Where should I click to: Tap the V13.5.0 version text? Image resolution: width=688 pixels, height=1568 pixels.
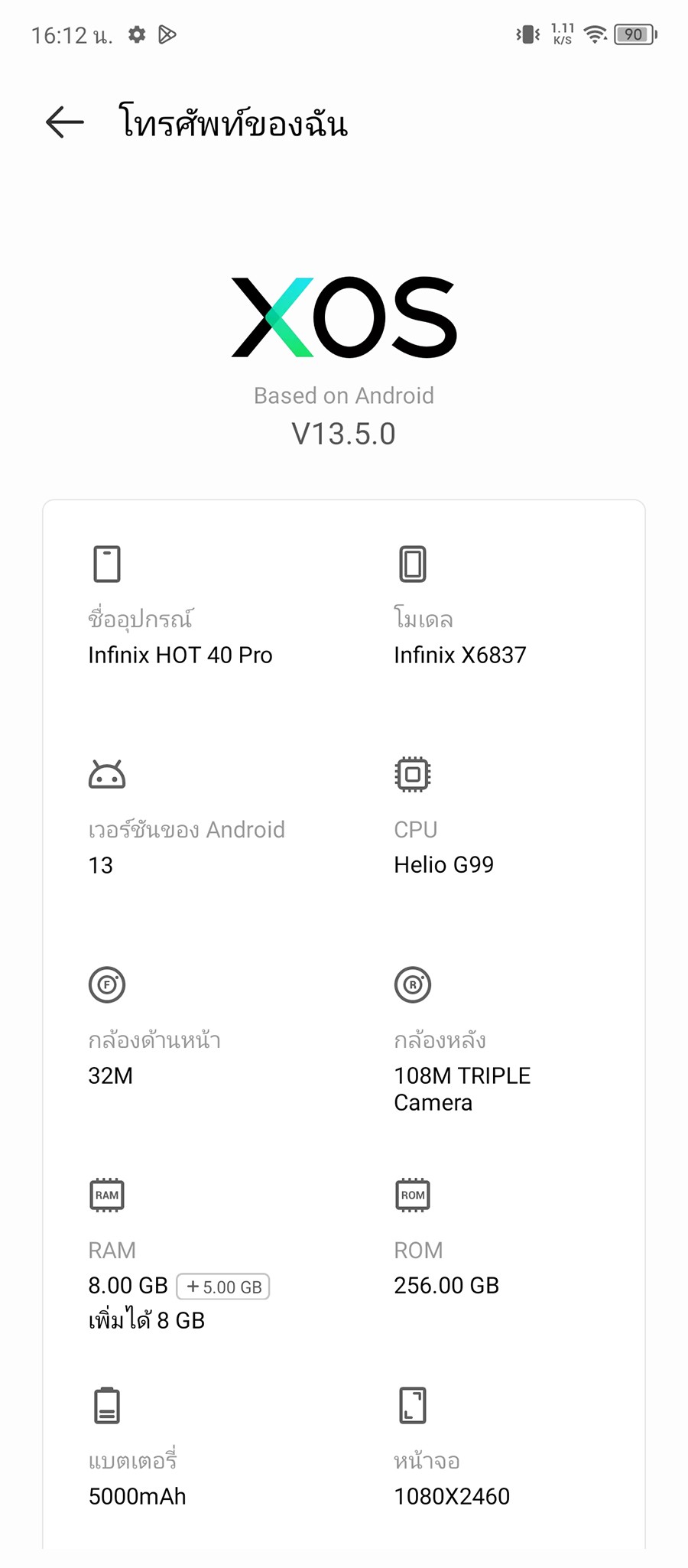tap(344, 434)
